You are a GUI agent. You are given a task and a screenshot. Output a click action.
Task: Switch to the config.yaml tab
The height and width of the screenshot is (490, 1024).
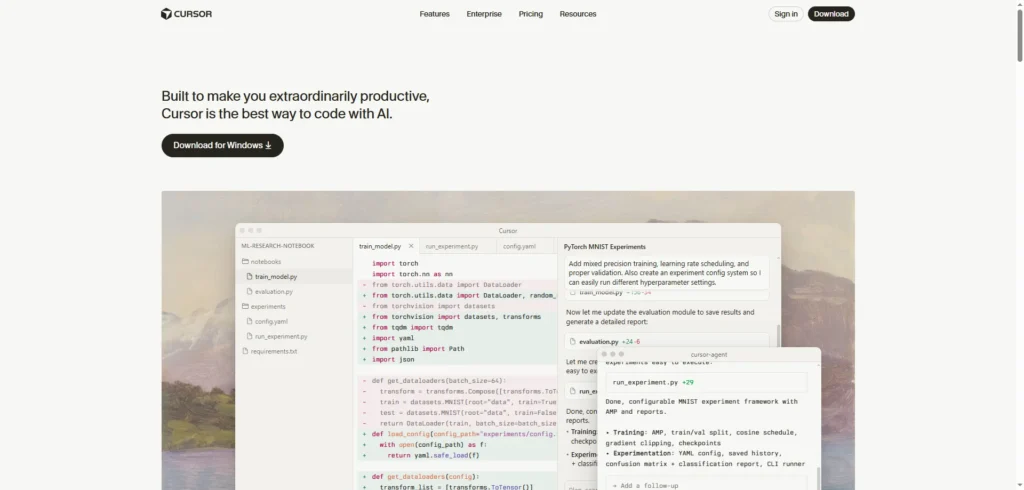(x=519, y=246)
